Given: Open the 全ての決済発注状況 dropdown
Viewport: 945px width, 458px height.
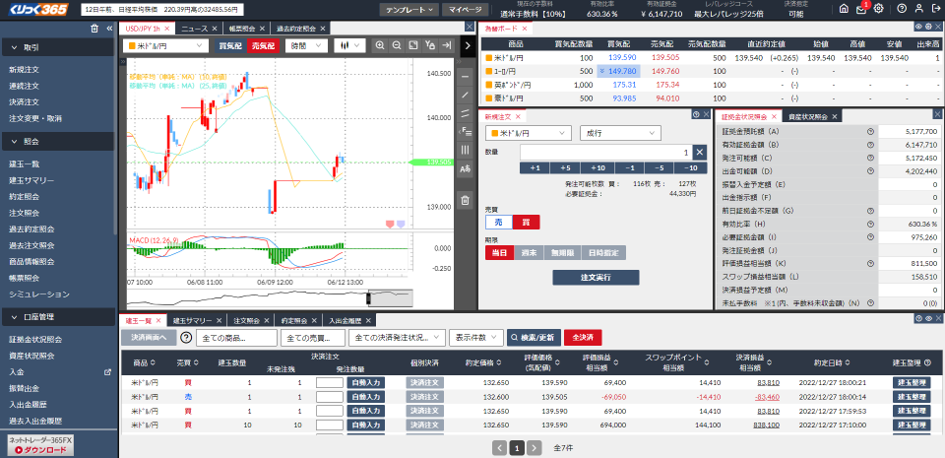Looking at the screenshot, I should click(397, 337).
